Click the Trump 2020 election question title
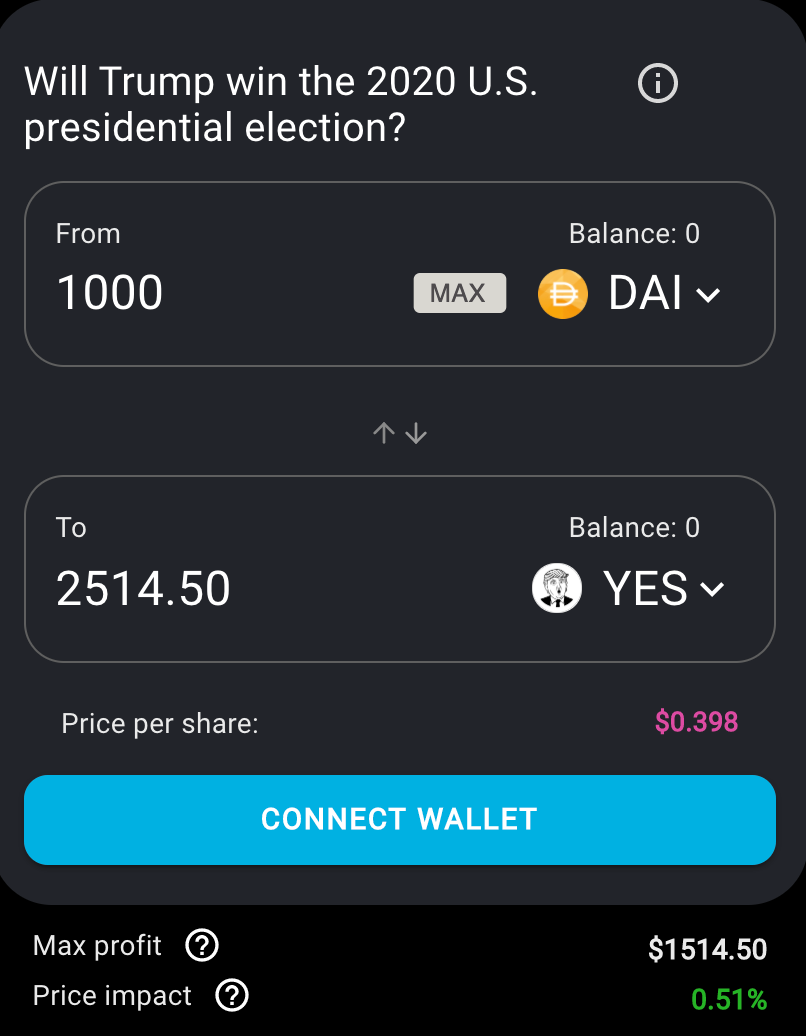This screenshot has width=806, height=1036. coord(280,105)
